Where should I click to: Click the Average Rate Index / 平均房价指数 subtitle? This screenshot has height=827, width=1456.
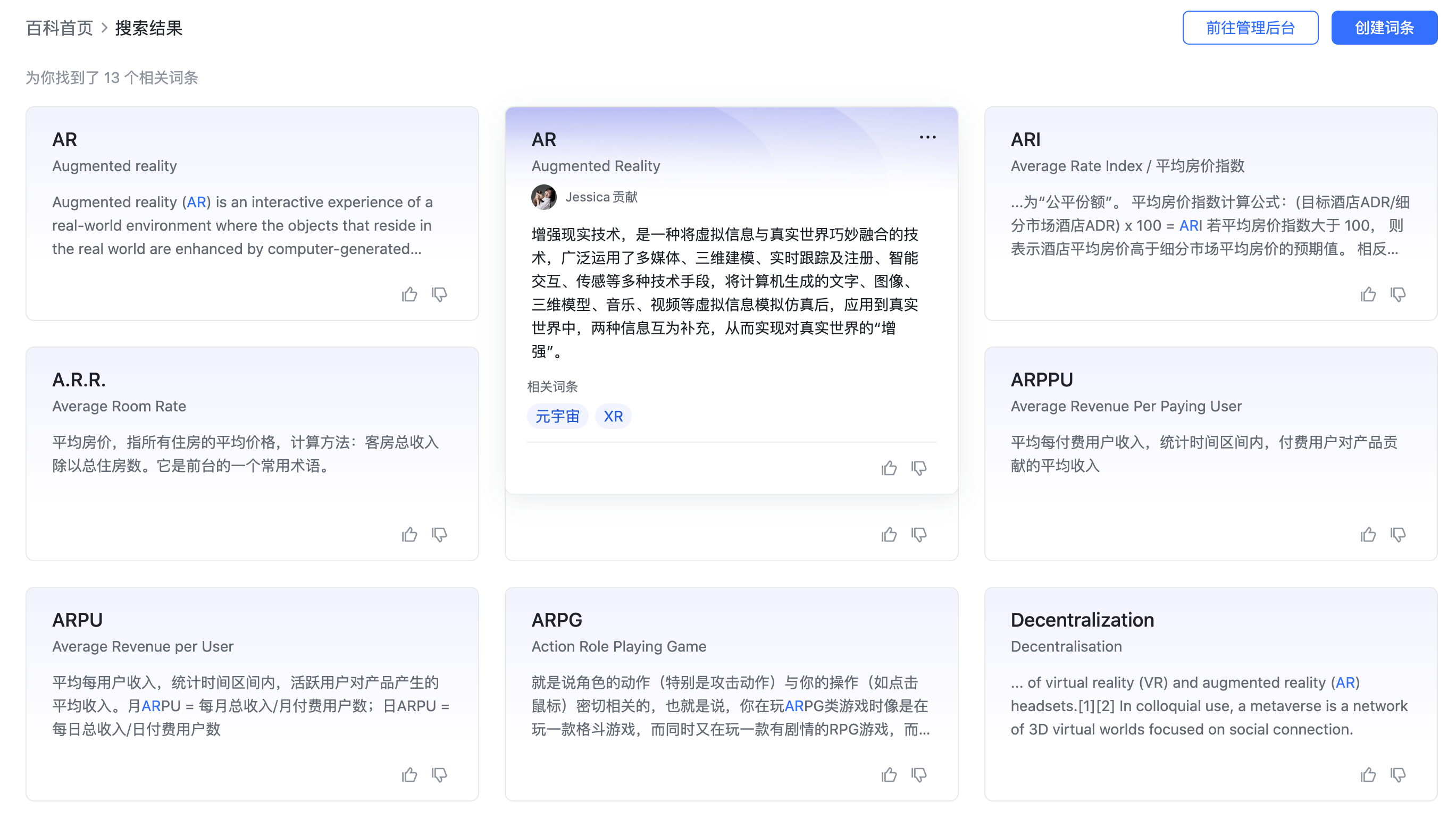pyautogui.click(x=1127, y=166)
